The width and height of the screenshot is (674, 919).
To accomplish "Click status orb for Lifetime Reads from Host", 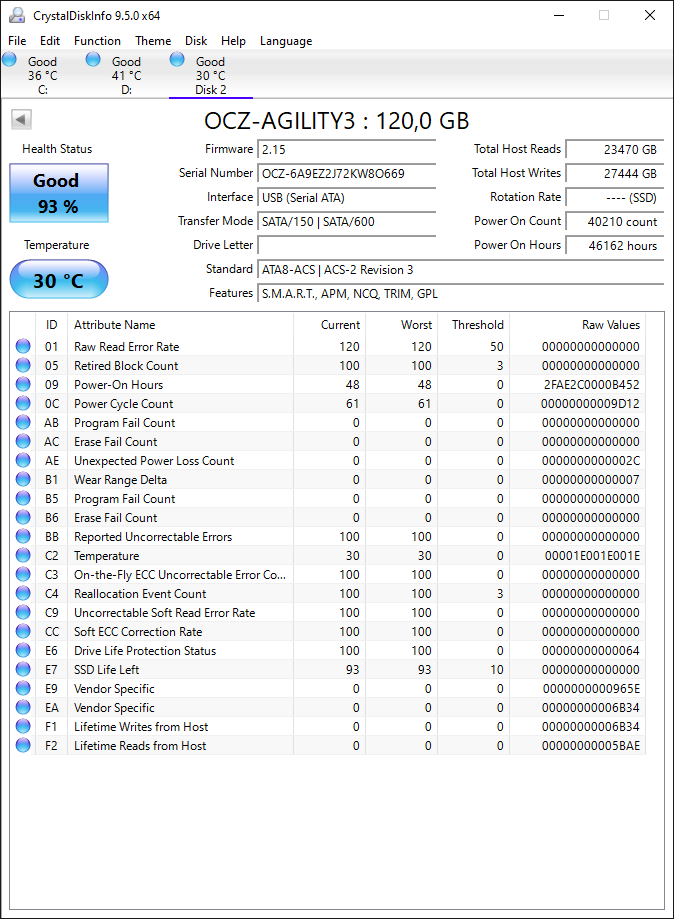I will point(23,746).
